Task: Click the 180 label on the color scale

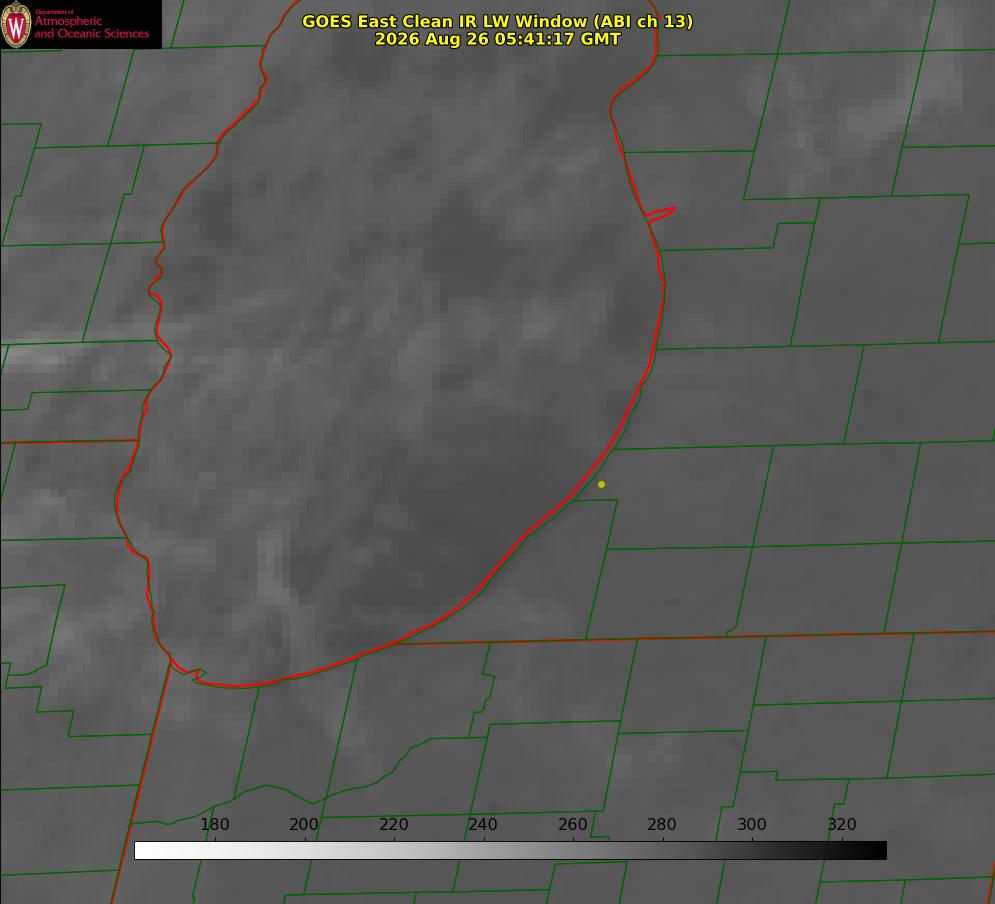Action: pos(215,824)
